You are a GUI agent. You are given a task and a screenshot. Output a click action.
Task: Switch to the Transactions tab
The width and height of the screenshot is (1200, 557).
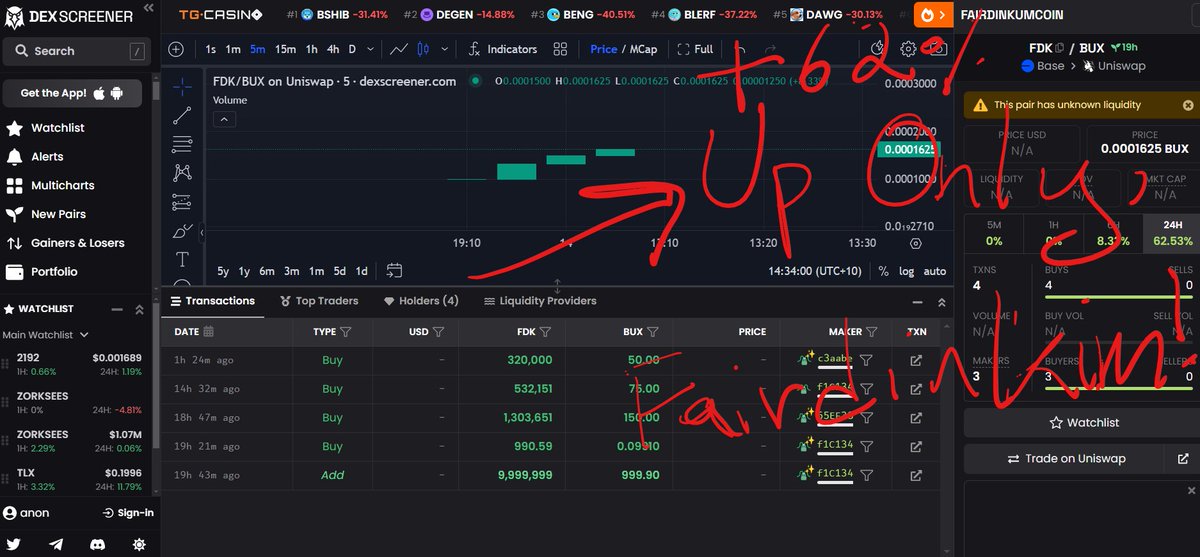(x=213, y=301)
